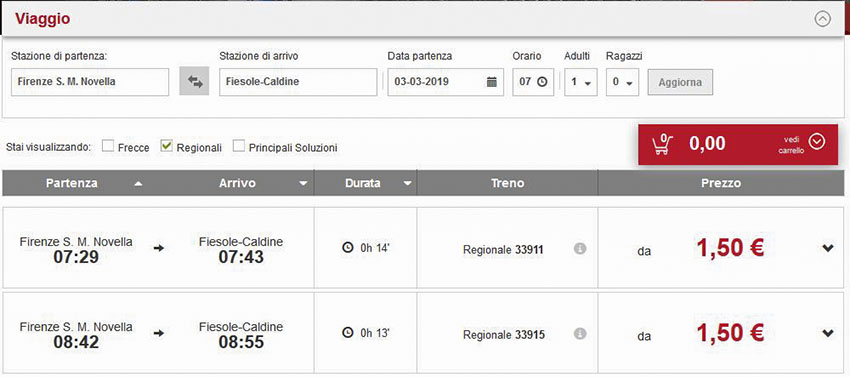This screenshot has height=377, width=850.
Task: Swap departure and arrival stations
Action: pyautogui.click(x=194, y=82)
